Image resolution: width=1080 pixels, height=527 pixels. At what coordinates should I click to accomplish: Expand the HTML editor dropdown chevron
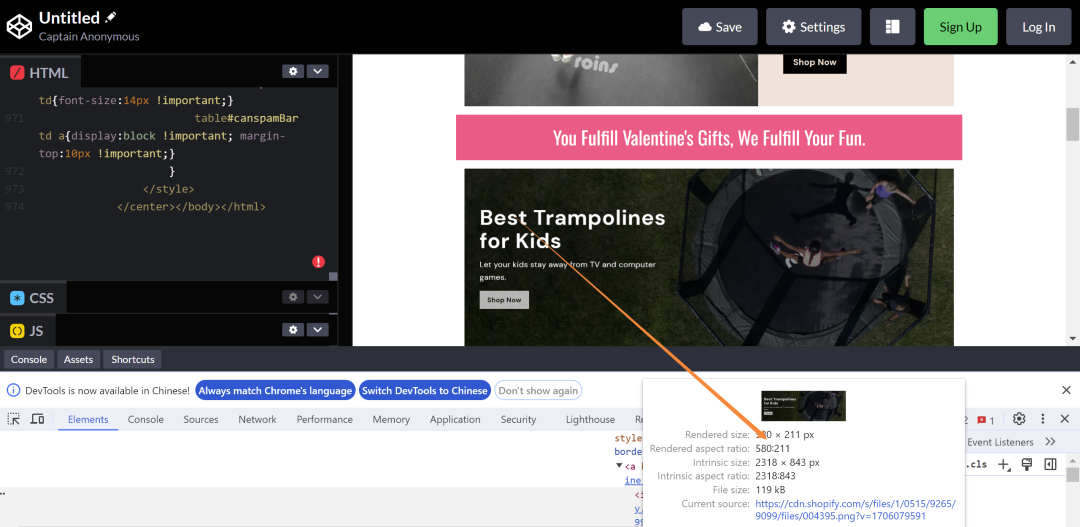coord(318,72)
